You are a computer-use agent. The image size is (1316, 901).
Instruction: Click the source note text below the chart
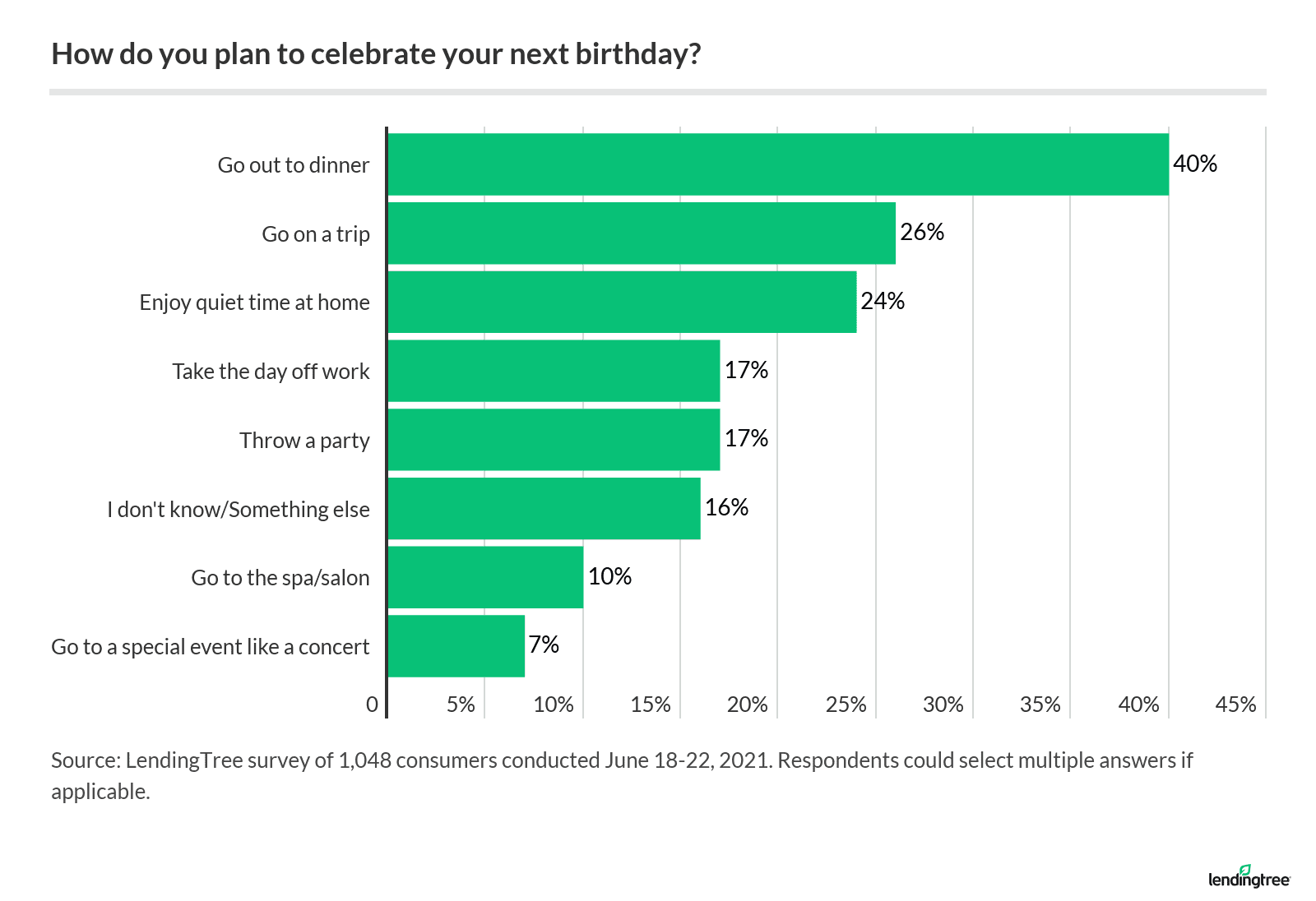621,775
